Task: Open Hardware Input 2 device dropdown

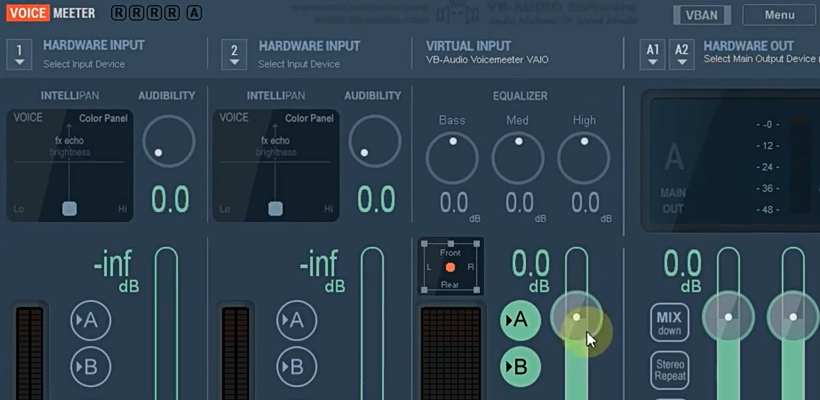Action: (233, 54)
